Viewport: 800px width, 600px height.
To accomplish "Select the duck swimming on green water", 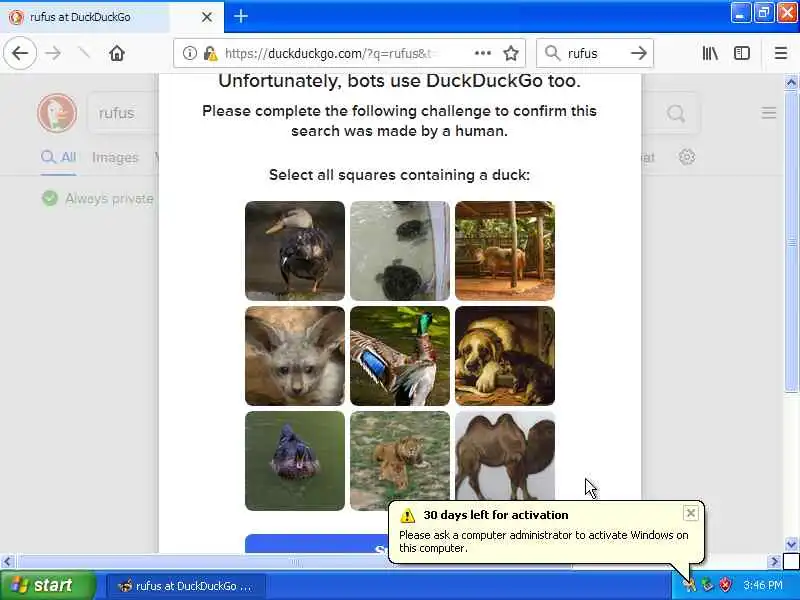I will [x=295, y=461].
